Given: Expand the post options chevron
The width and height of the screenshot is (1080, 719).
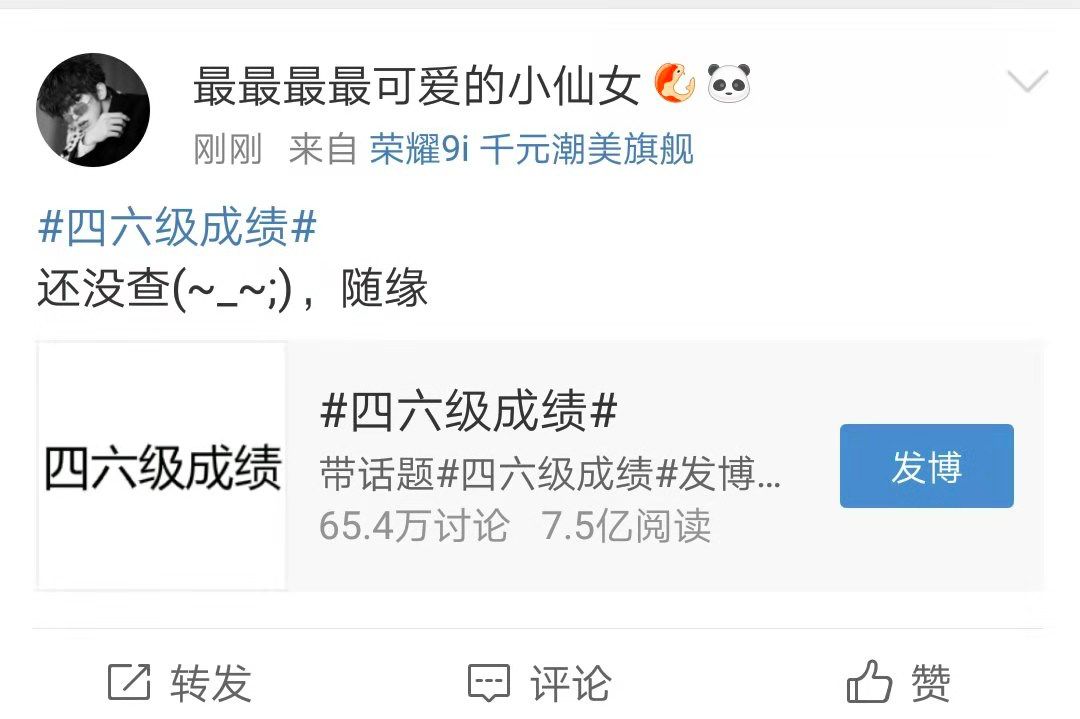Looking at the screenshot, I should pos(1027,81).
